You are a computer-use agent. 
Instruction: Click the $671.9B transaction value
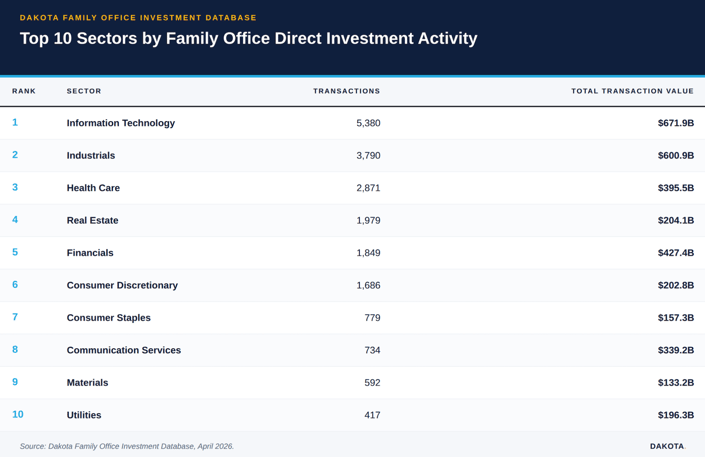pos(675,123)
